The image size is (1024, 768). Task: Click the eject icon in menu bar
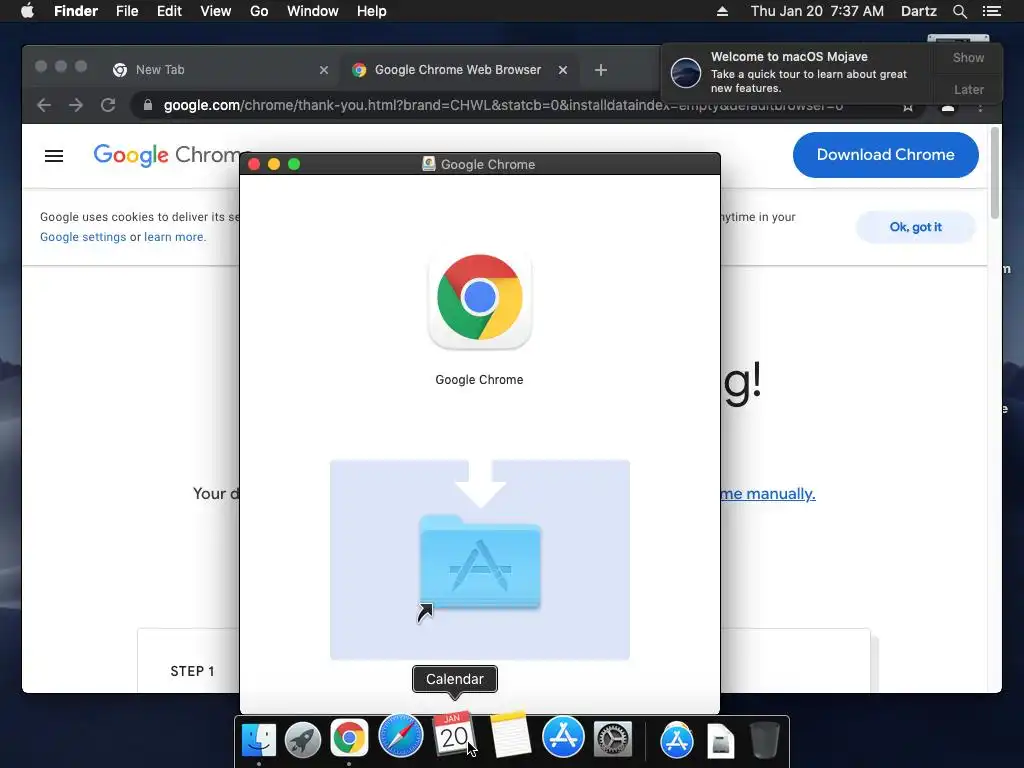[x=722, y=11]
